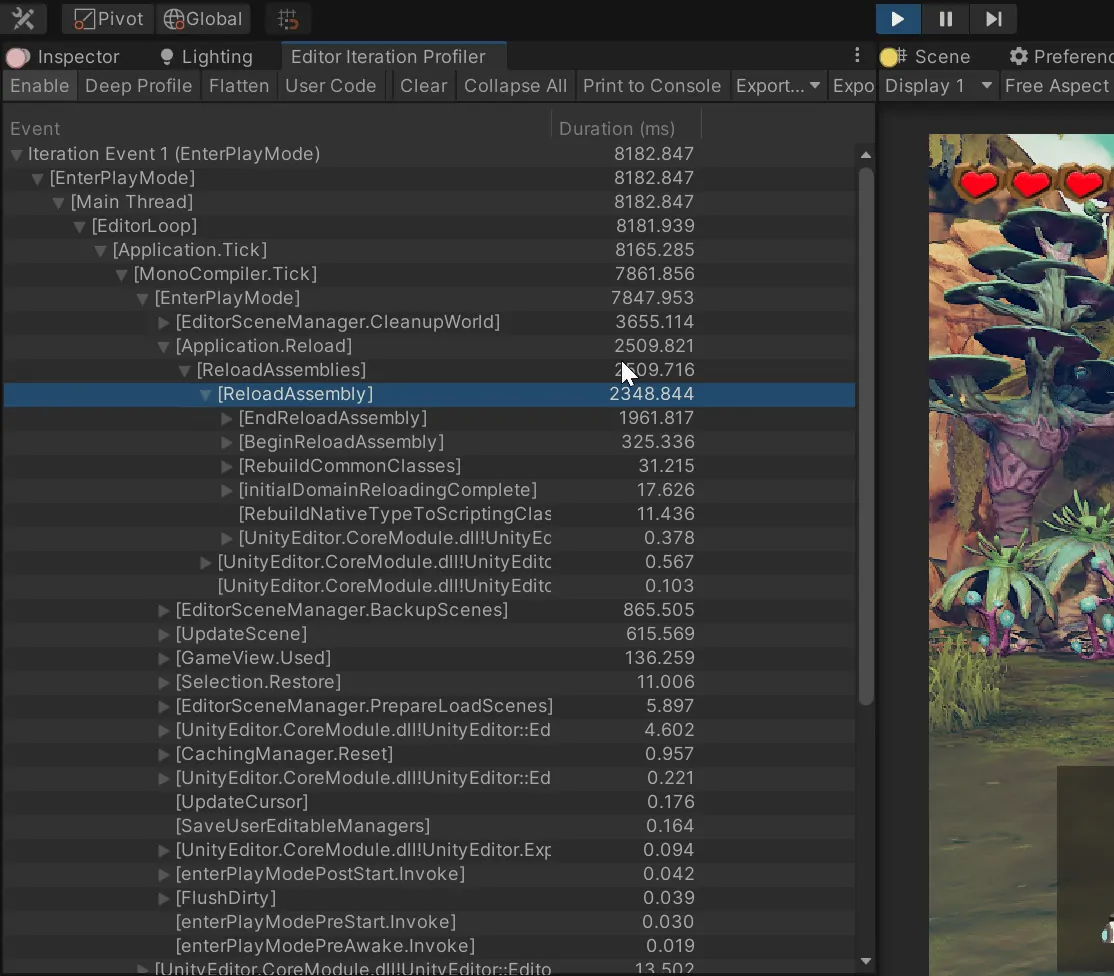Screen dimensions: 1114x976
Task: Open the Export dropdown
Action: [x=778, y=86]
